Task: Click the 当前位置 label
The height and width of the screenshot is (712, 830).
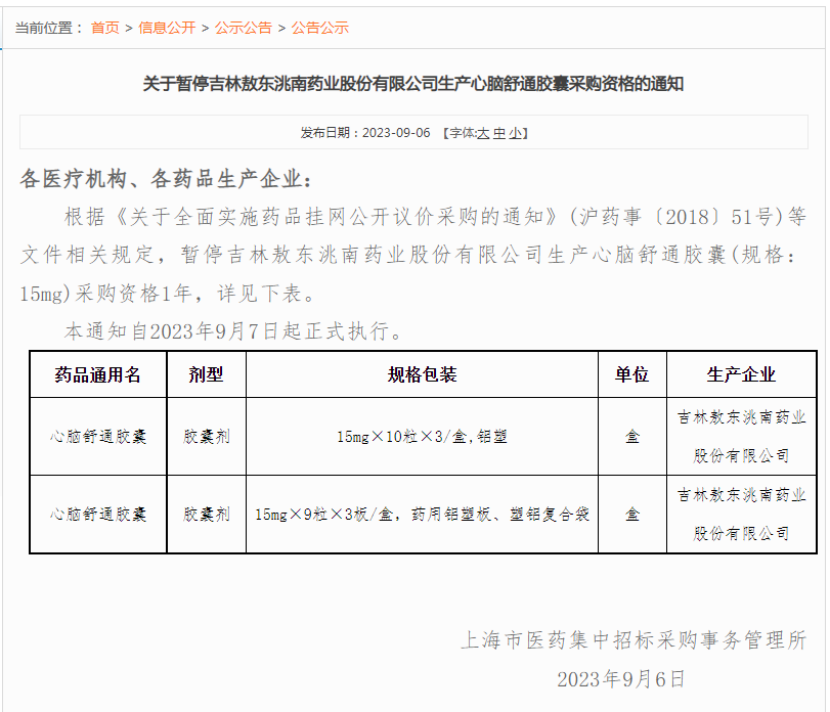Action: pos(48,28)
